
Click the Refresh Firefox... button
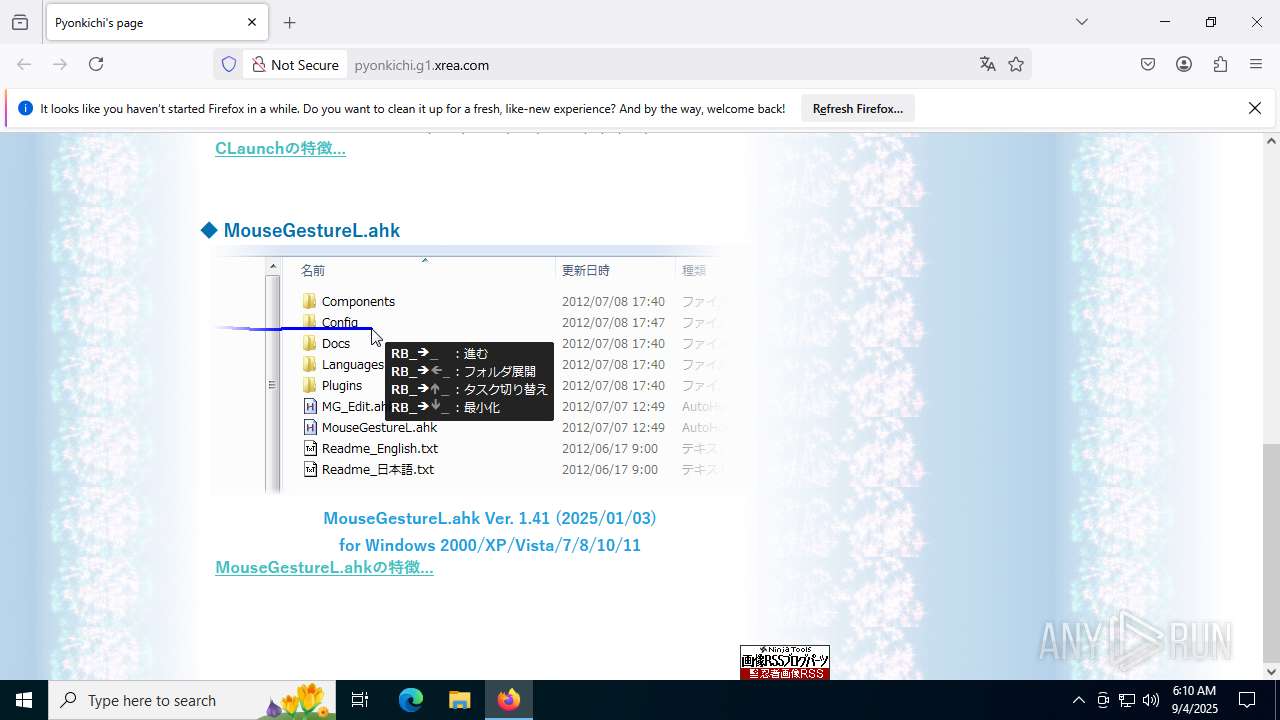pos(858,109)
